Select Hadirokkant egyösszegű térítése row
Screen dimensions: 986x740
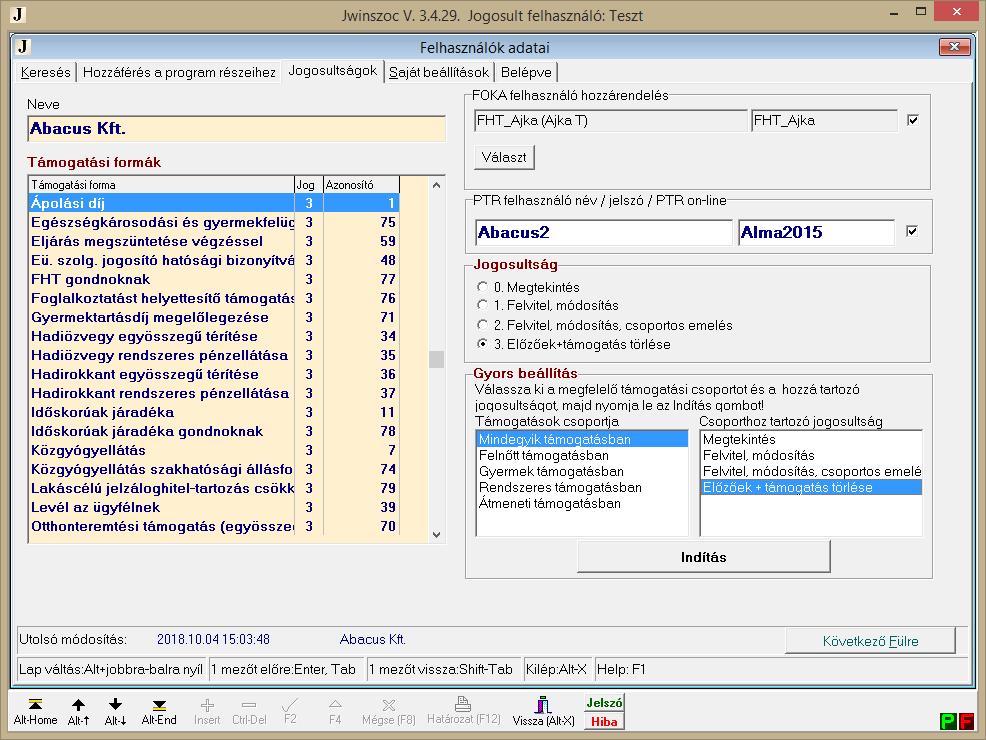coord(214,374)
